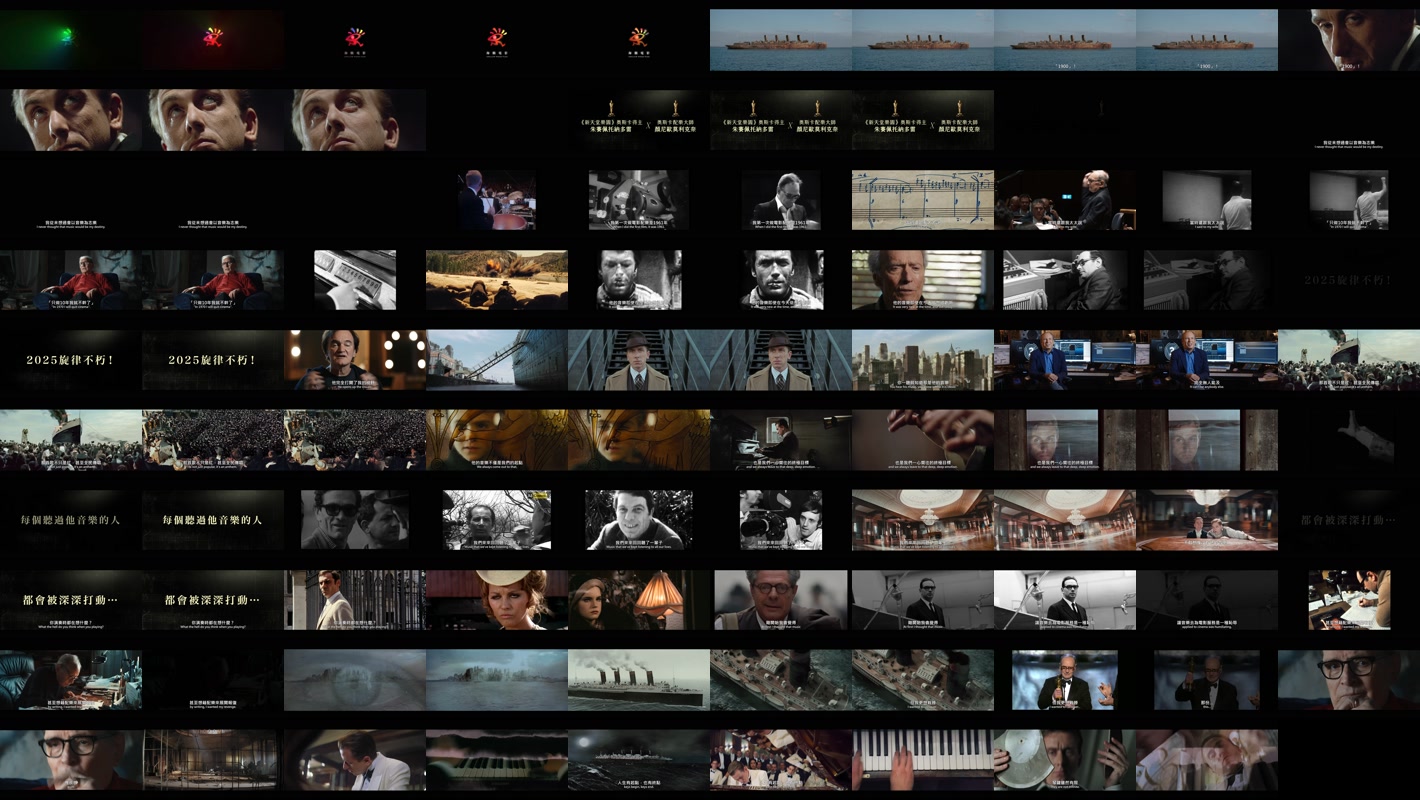Open the handwritten sheet music thumbnail

click(922, 200)
